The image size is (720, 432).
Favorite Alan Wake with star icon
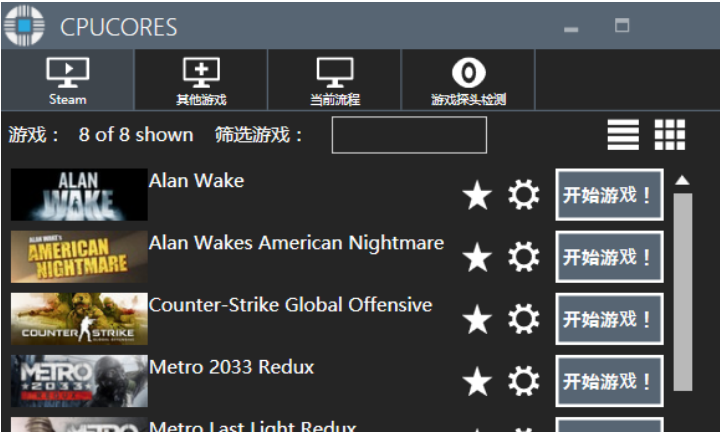[477, 196]
